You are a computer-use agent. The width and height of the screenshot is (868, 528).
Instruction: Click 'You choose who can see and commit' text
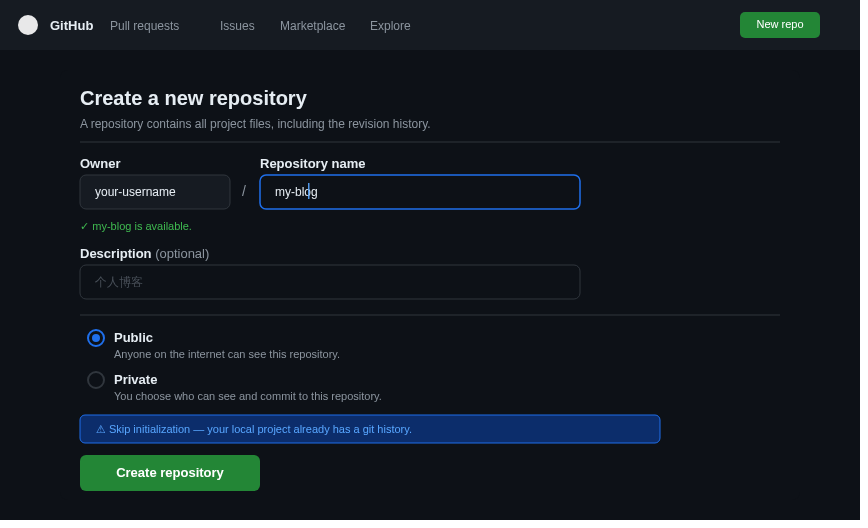[x=247, y=396]
